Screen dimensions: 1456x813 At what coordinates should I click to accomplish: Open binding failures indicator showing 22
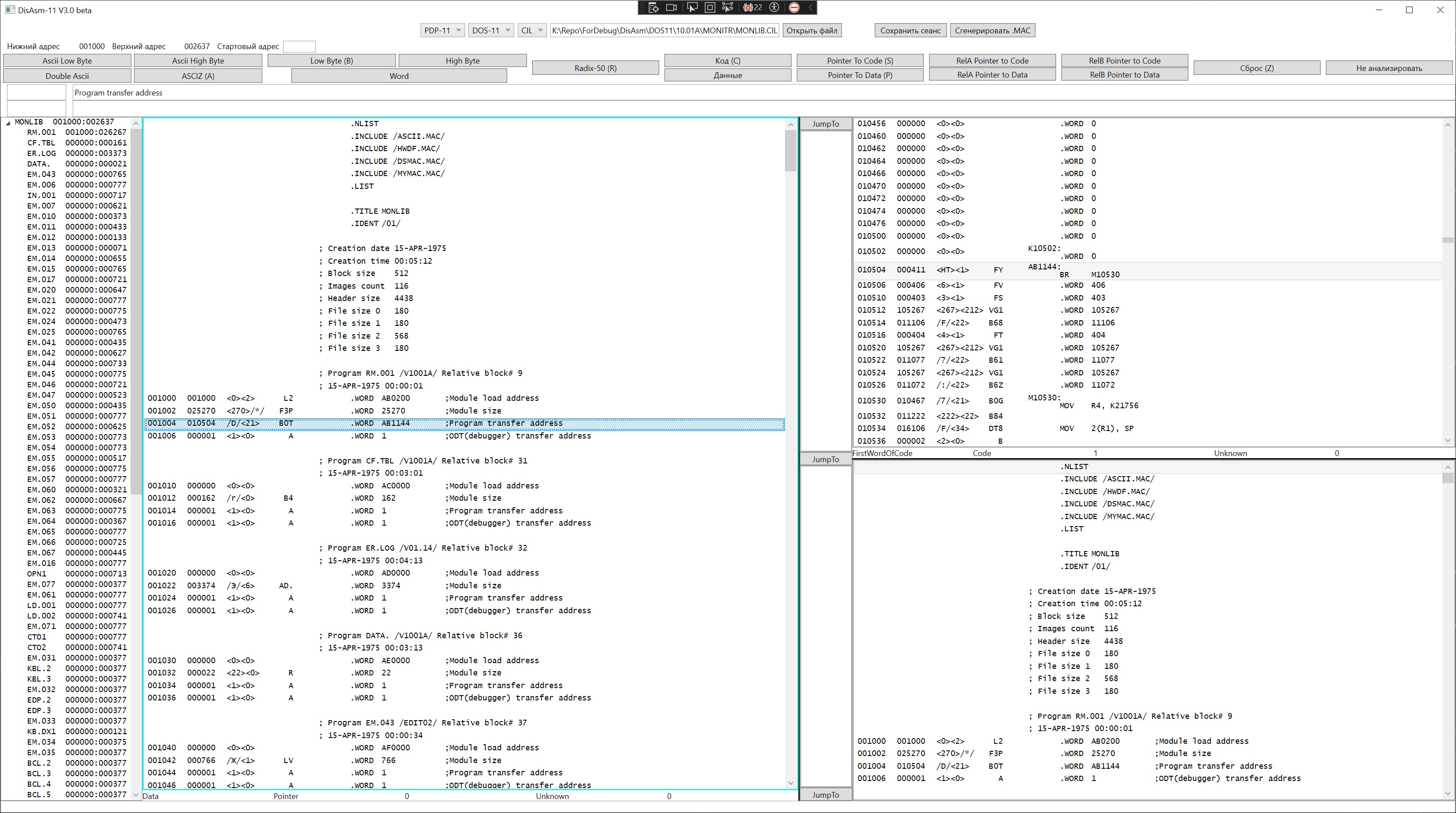pos(753,7)
